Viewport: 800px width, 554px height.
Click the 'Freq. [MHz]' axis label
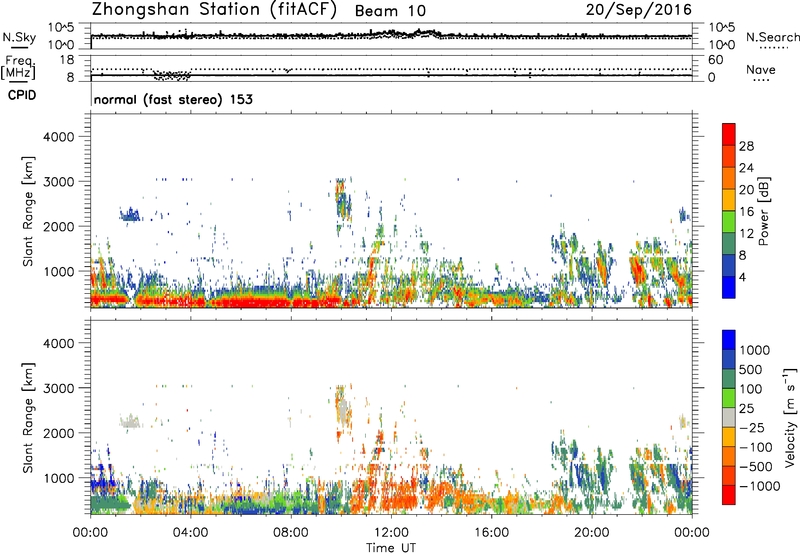click(18, 68)
